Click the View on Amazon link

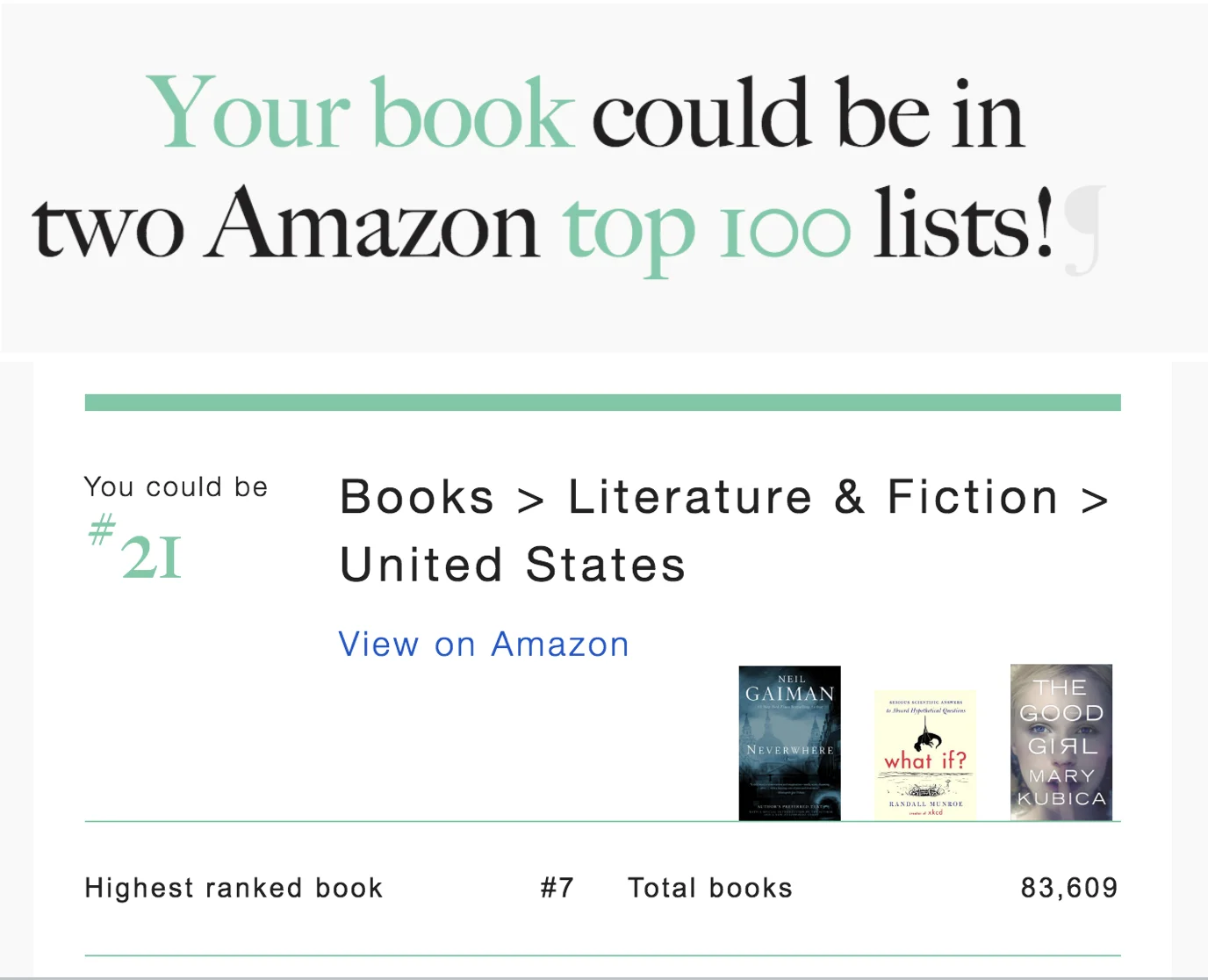point(484,645)
